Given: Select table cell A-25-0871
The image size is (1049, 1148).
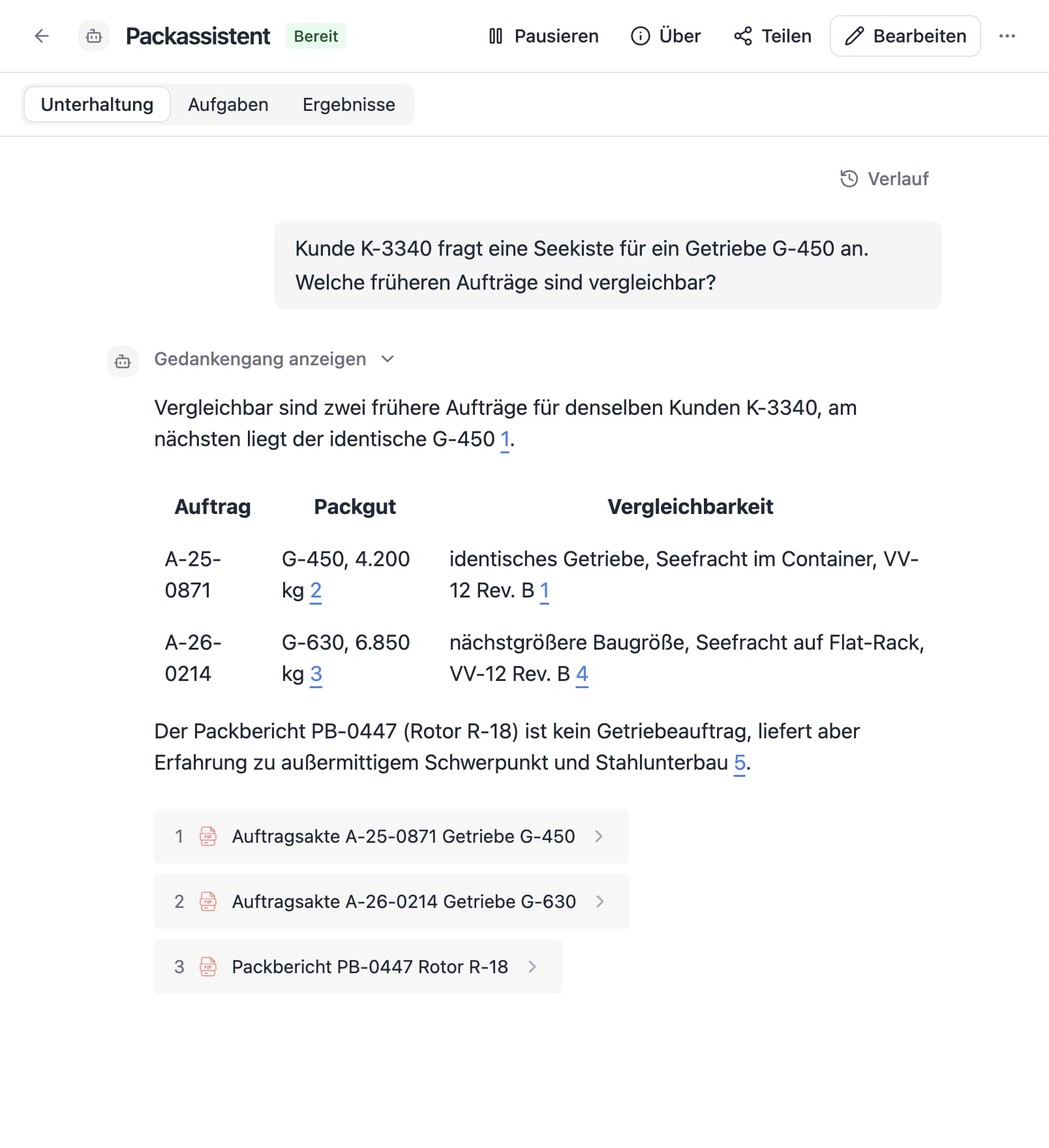Looking at the screenshot, I should pos(193,575).
